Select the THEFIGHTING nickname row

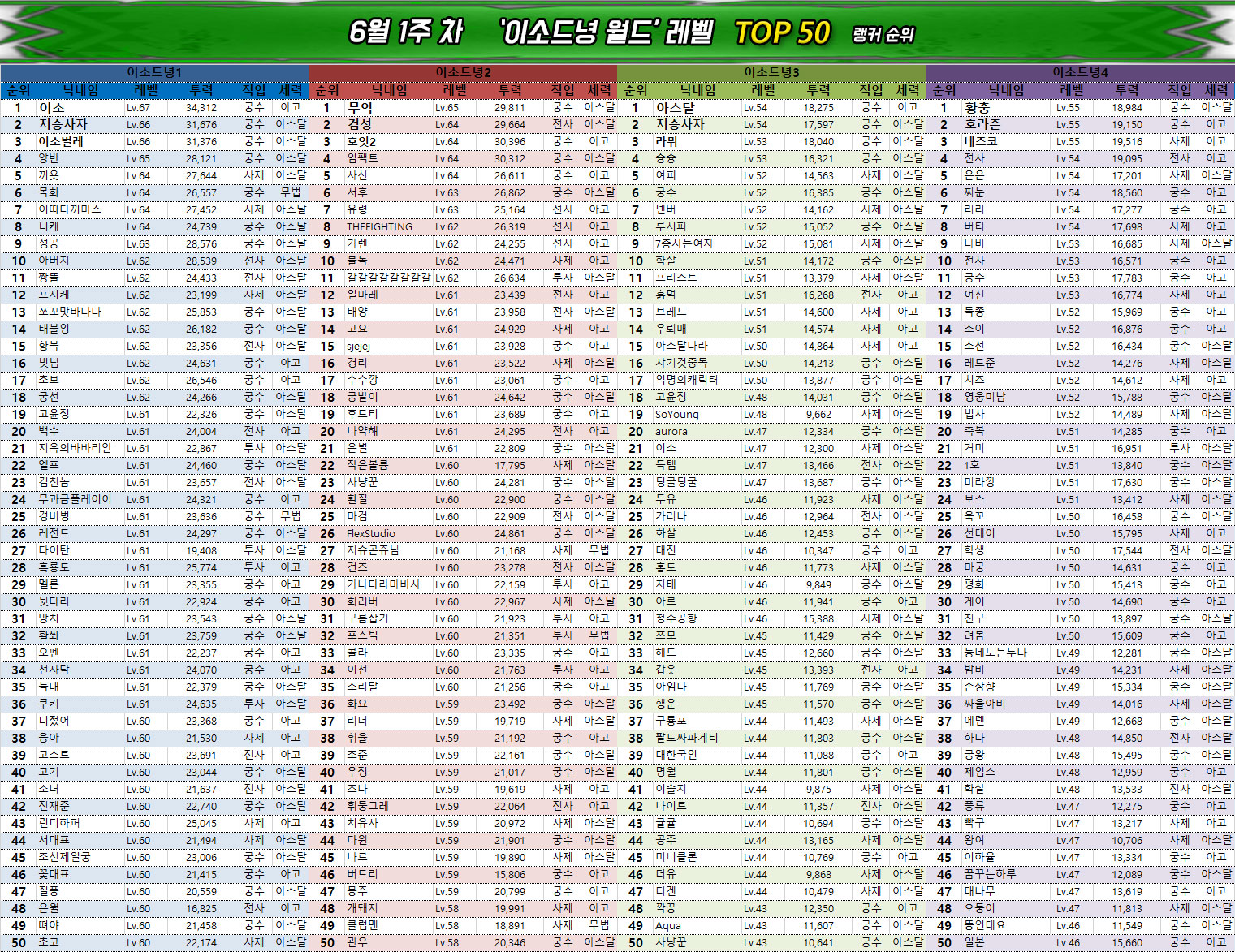tap(379, 227)
